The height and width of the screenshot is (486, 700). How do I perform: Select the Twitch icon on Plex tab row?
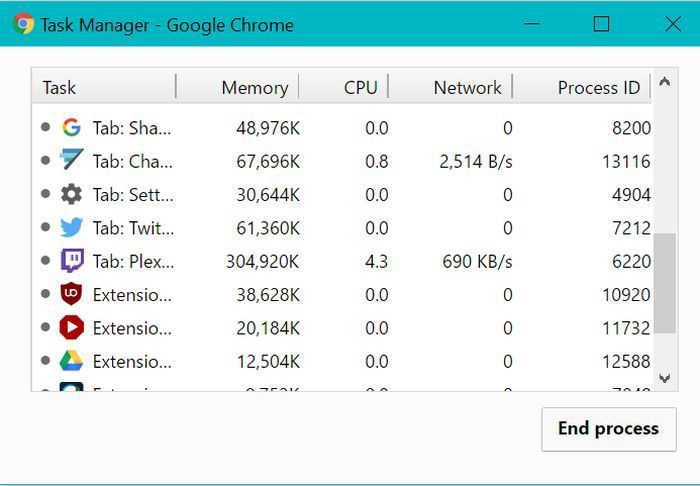pos(71,261)
